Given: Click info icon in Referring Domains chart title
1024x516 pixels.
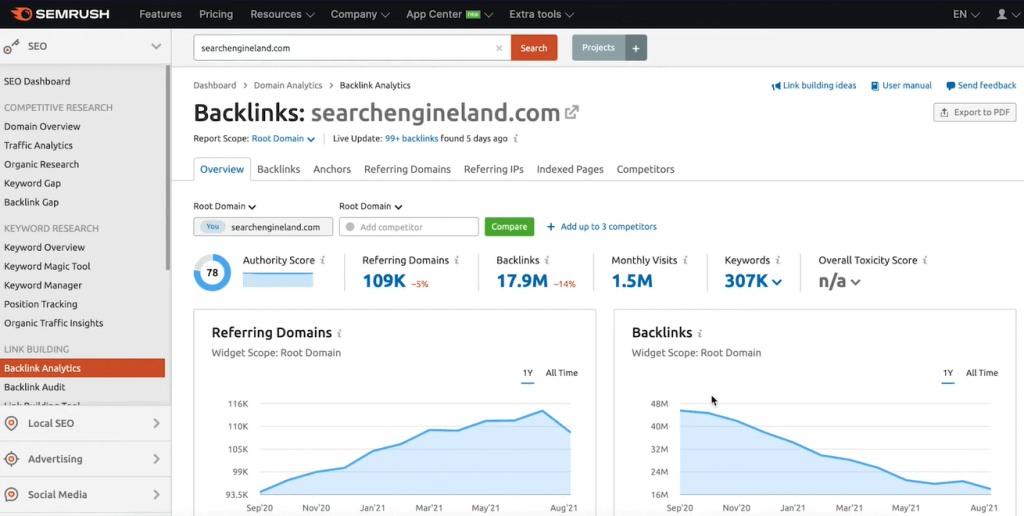Looking at the screenshot, I should coord(339,333).
